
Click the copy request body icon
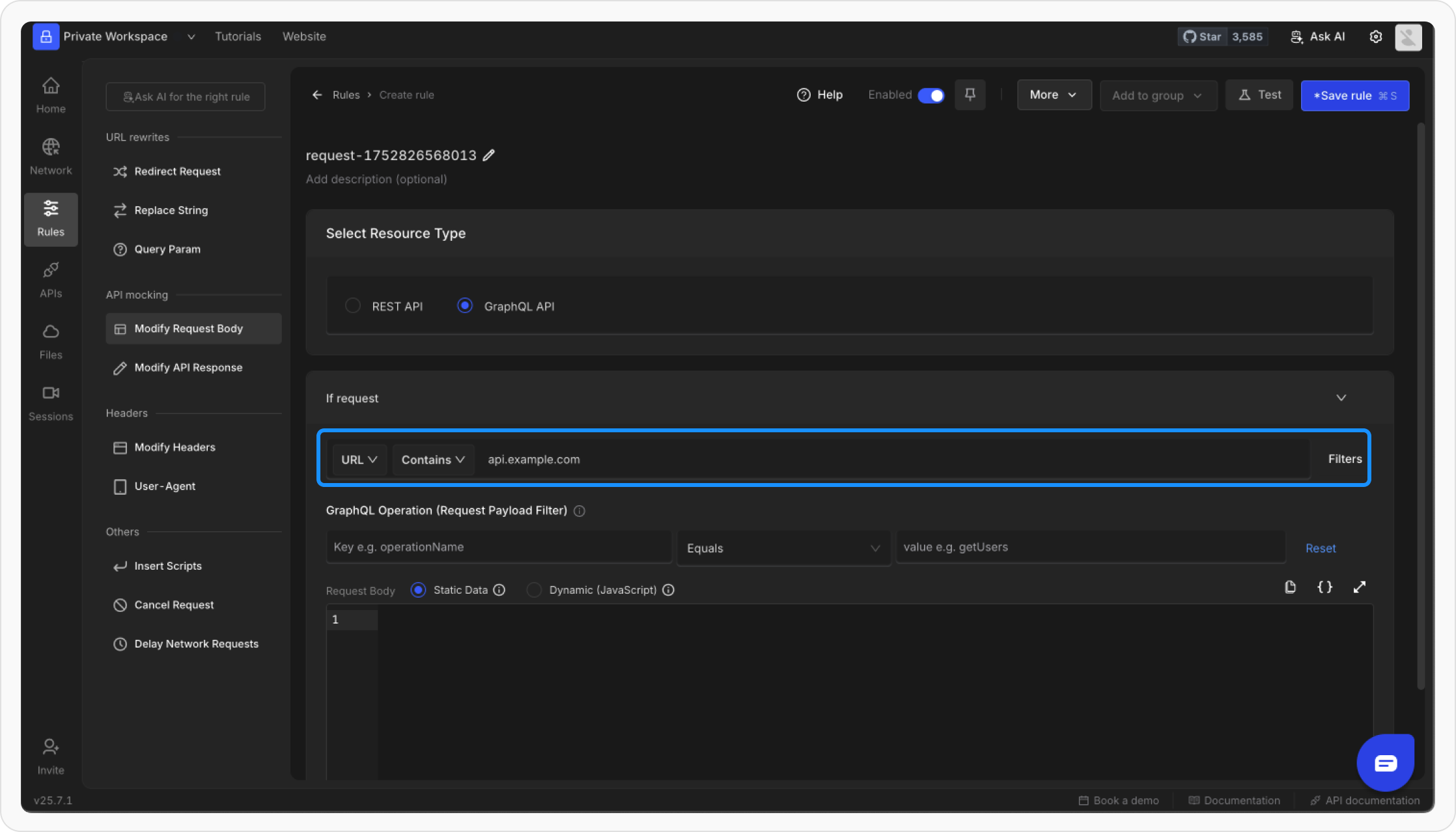[1290, 587]
